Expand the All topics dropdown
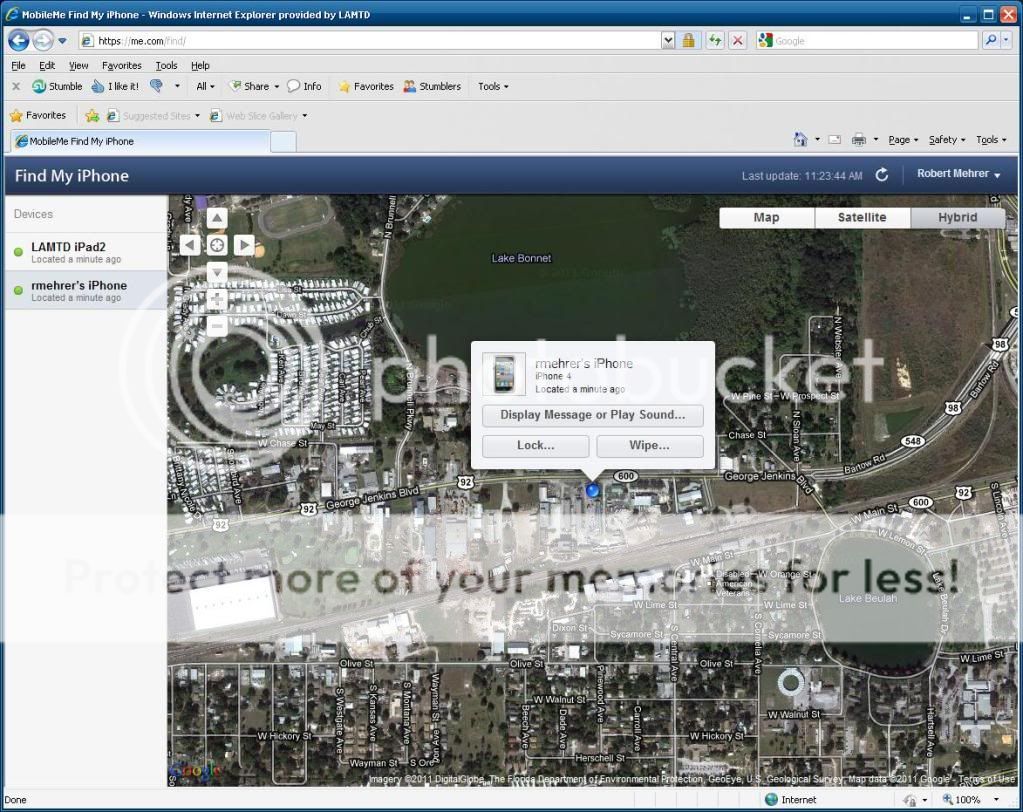1023x812 pixels. point(206,86)
